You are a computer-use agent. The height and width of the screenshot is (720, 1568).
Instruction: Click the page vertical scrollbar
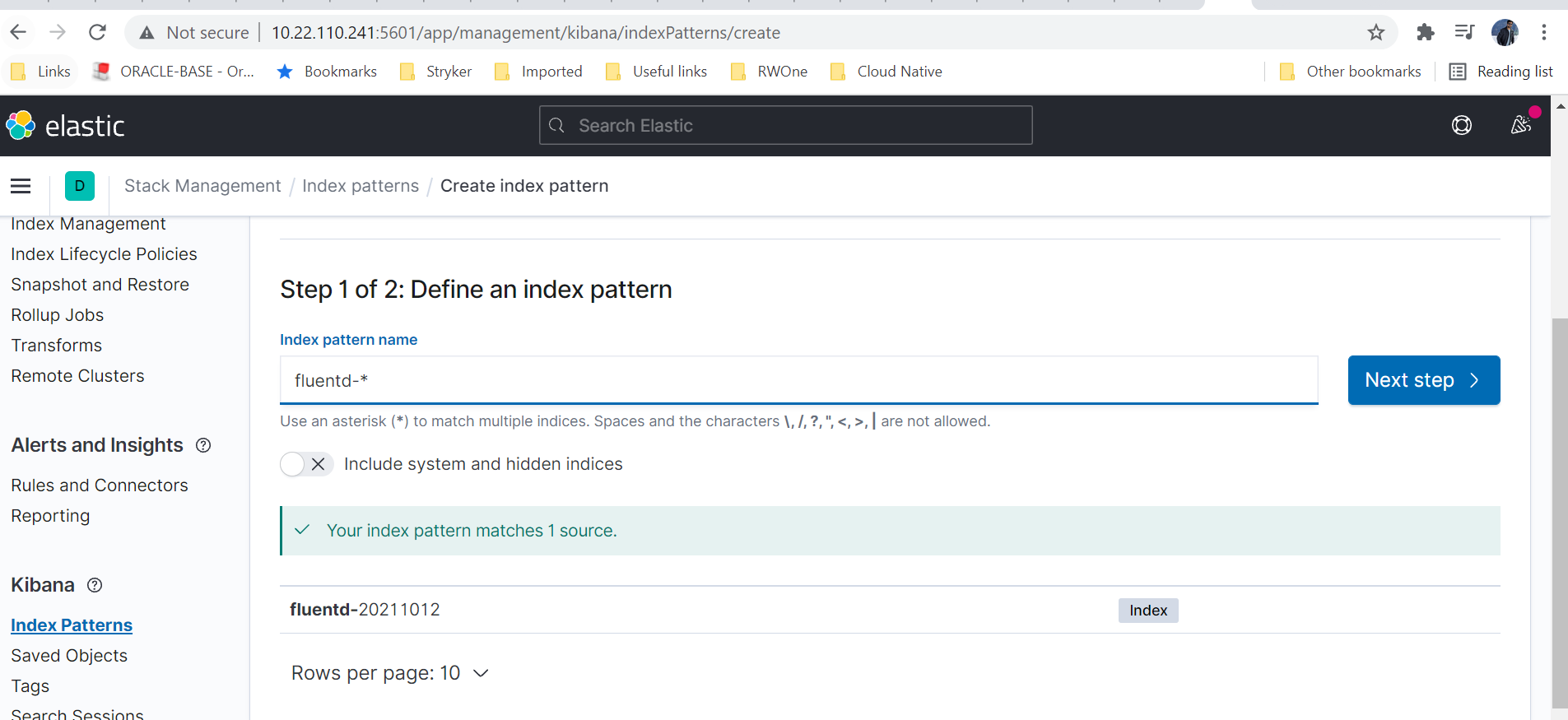coord(1559,512)
